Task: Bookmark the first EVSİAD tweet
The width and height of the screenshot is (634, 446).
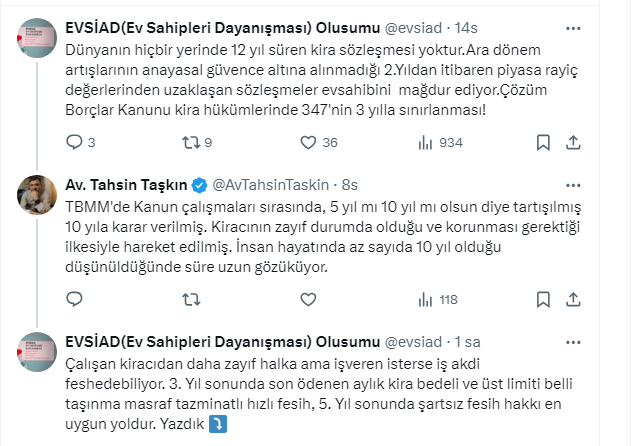Action: [x=570, y=143]
